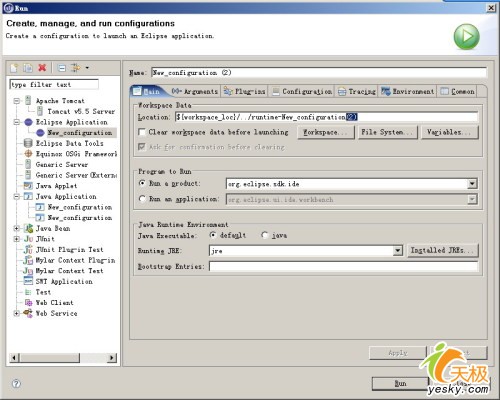This screenshot has height=400, width=500.
Task: Click the New launch configuration icon
Action: (14, 68)
